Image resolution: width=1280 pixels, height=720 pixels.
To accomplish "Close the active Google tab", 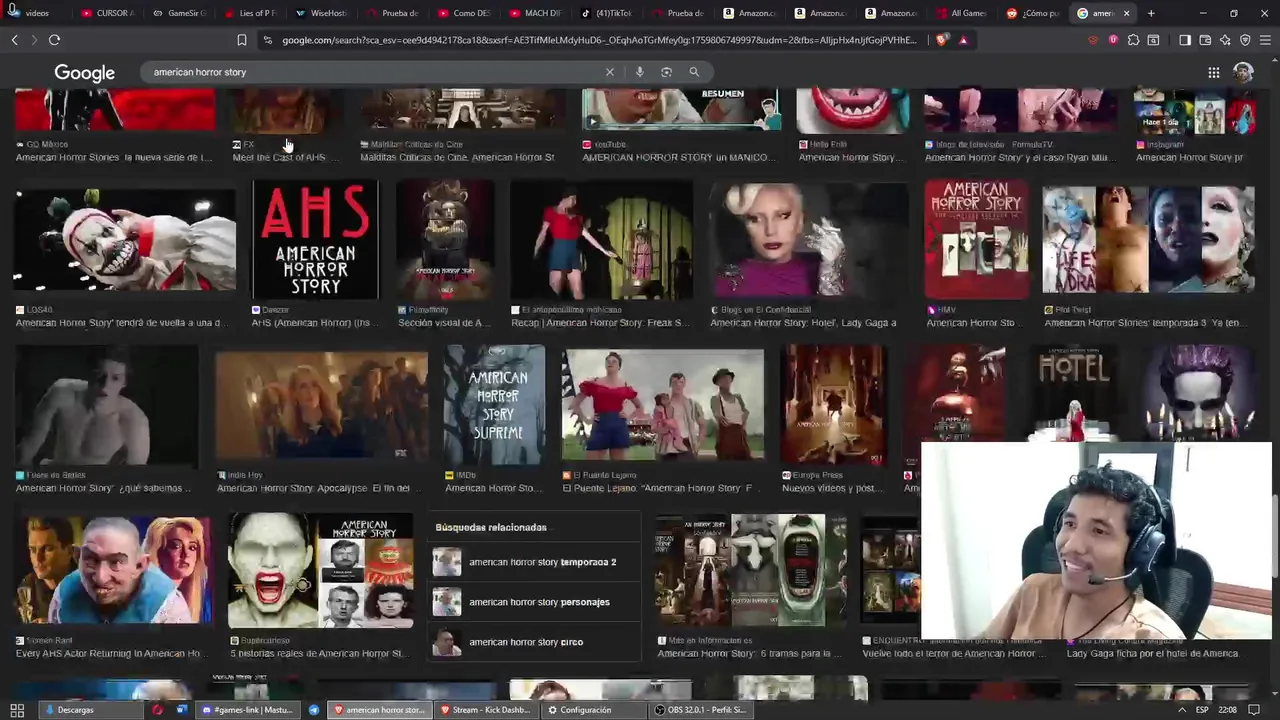I will [1126, 13].
